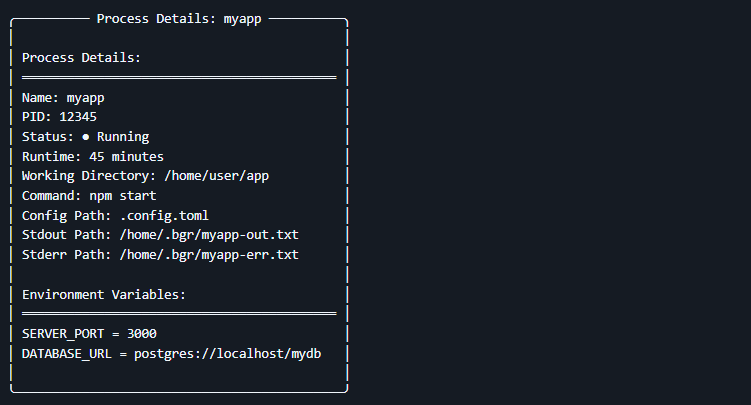The height and width of the screenshot is (405, 751).
Task: Click the postgres://localhost/mydb value
Action: (228, 354)
